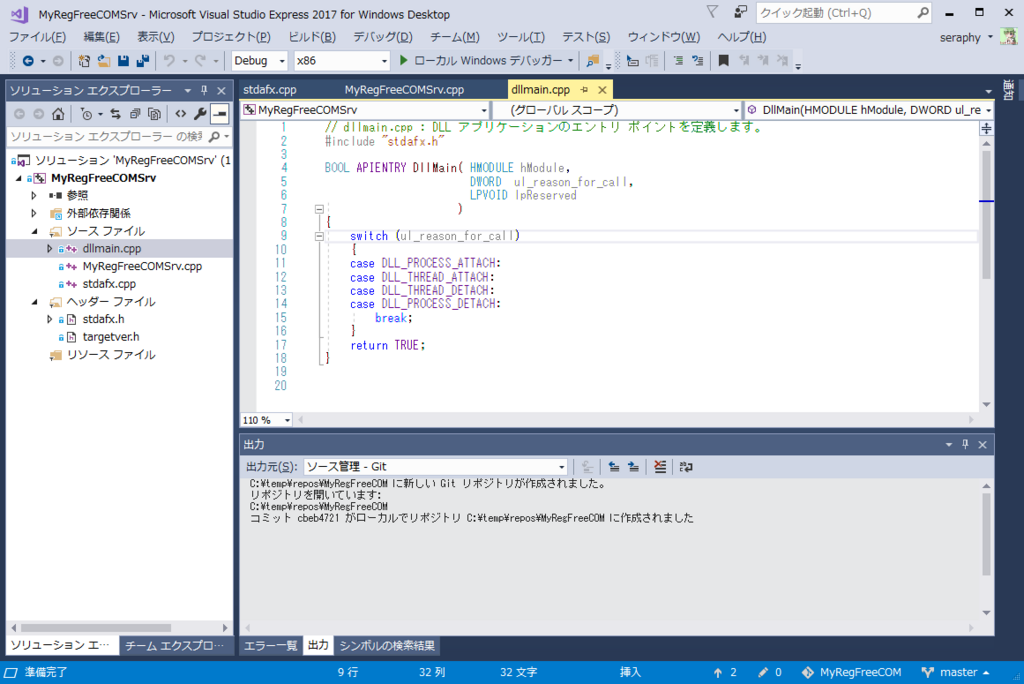Click the Save toolbar icon
1024x684 pixels.
(123, 61)
